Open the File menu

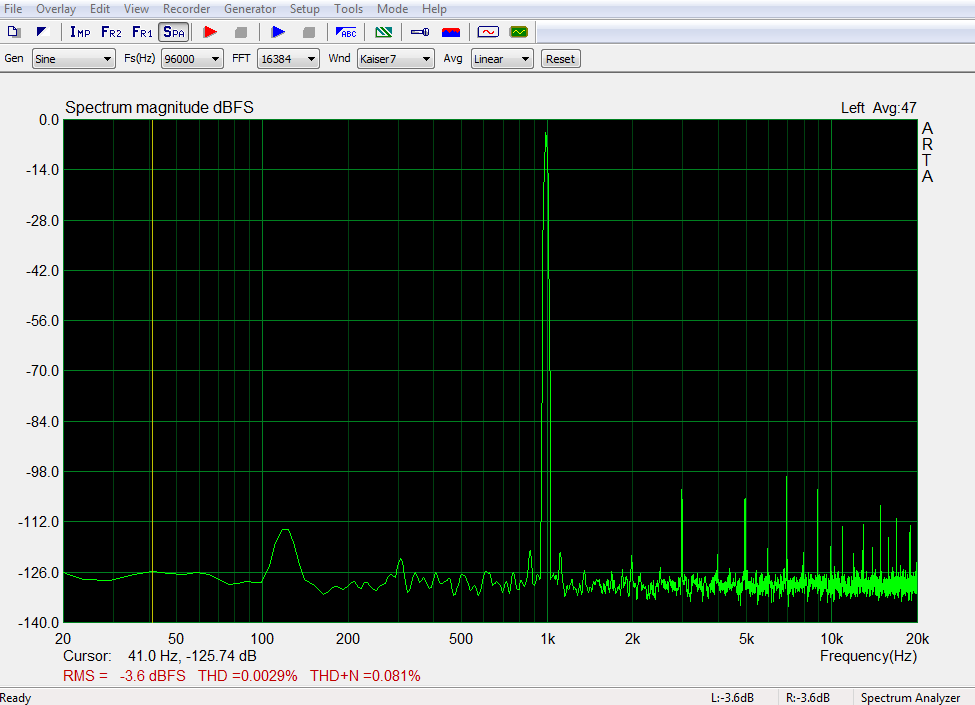(13, 9)
